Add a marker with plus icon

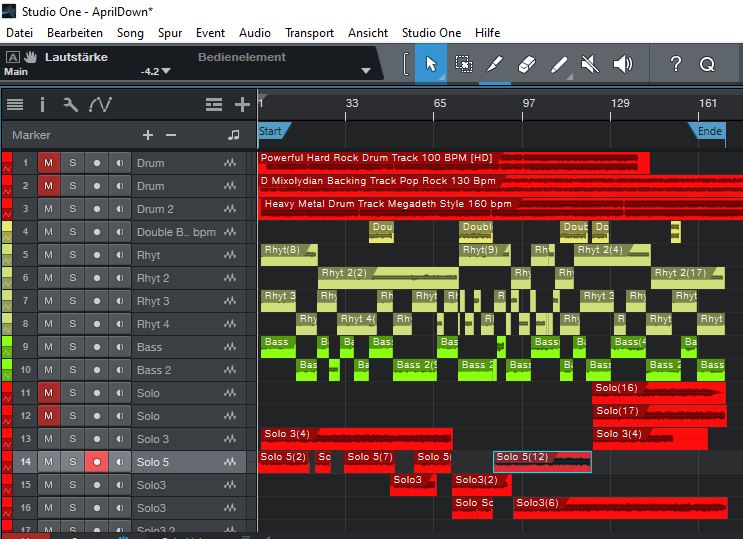click(148, 135)
